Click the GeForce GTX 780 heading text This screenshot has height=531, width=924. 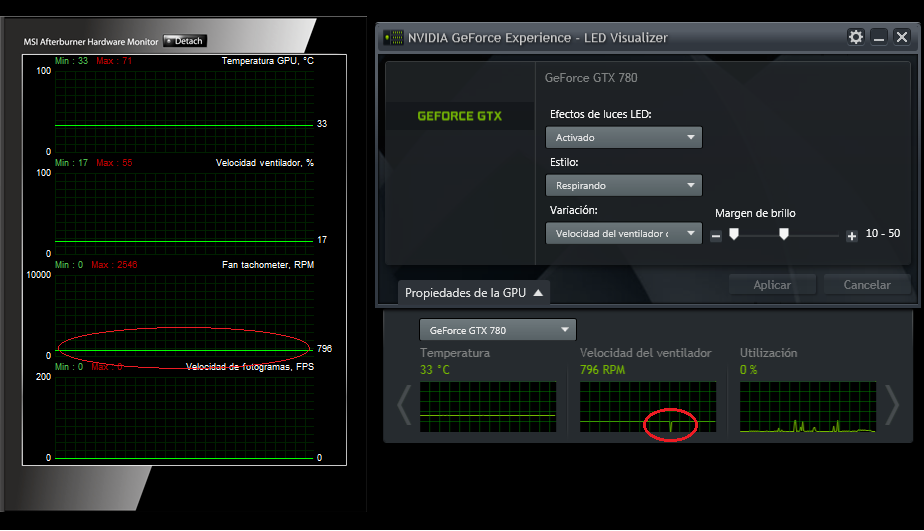[x=591, y=78]
